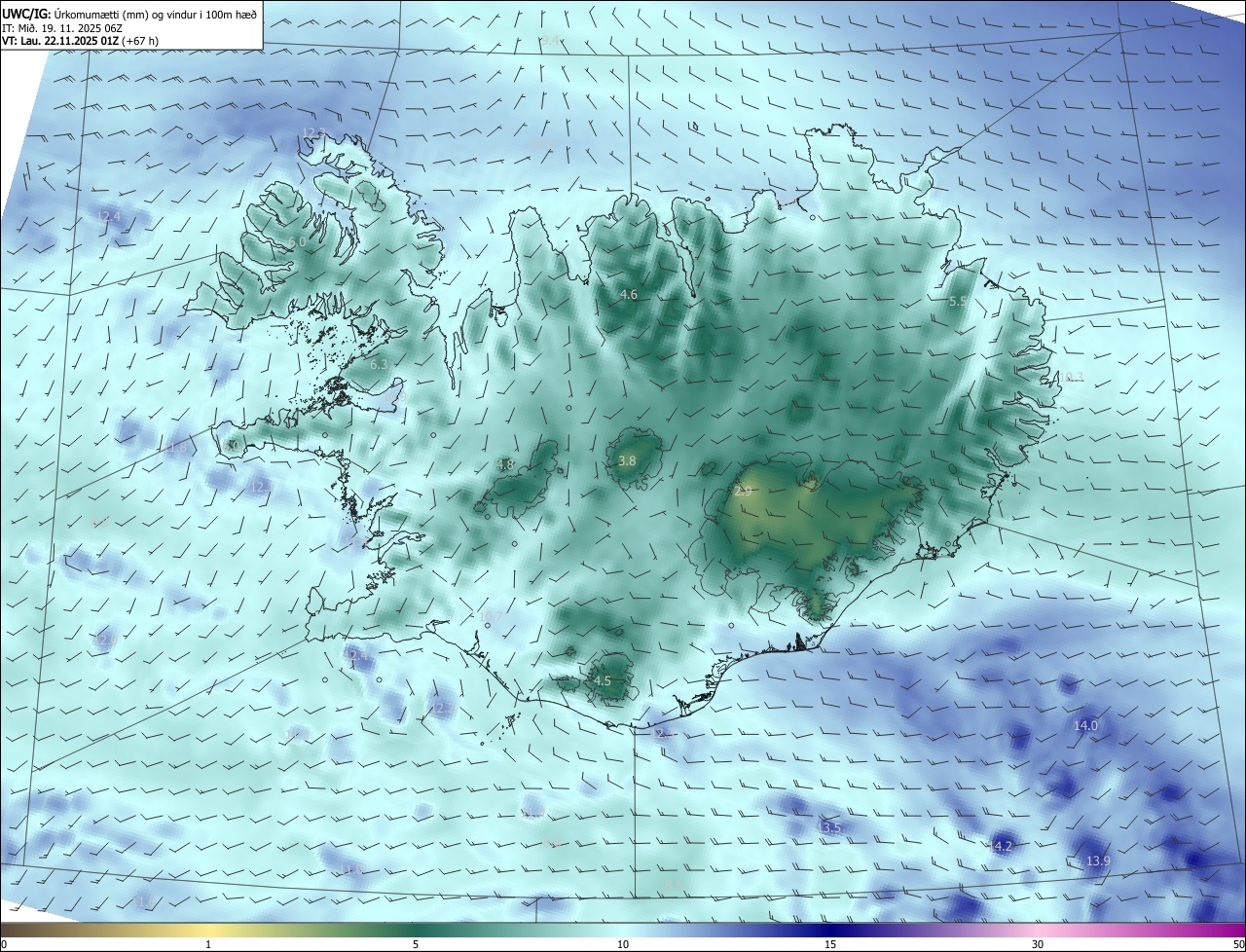Click the 10.7 value in southwest Iceland

tap(491, 616)
